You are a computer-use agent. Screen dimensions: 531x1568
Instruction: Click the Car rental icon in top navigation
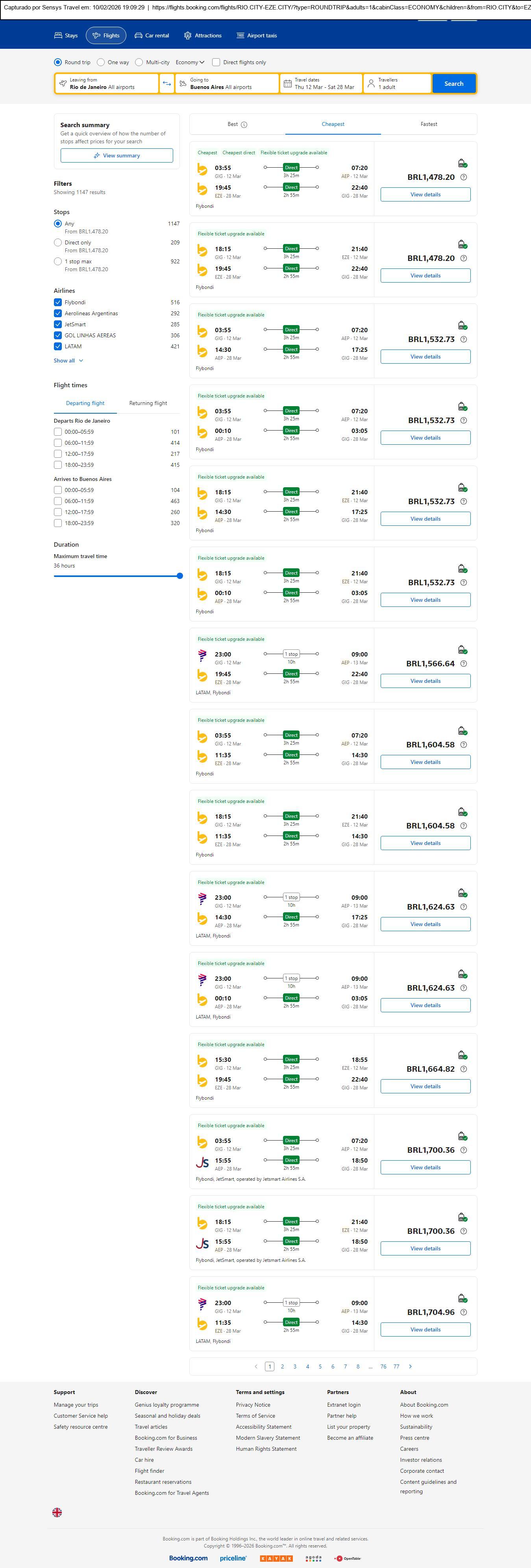pyautogui.click(x=139, y=36)
